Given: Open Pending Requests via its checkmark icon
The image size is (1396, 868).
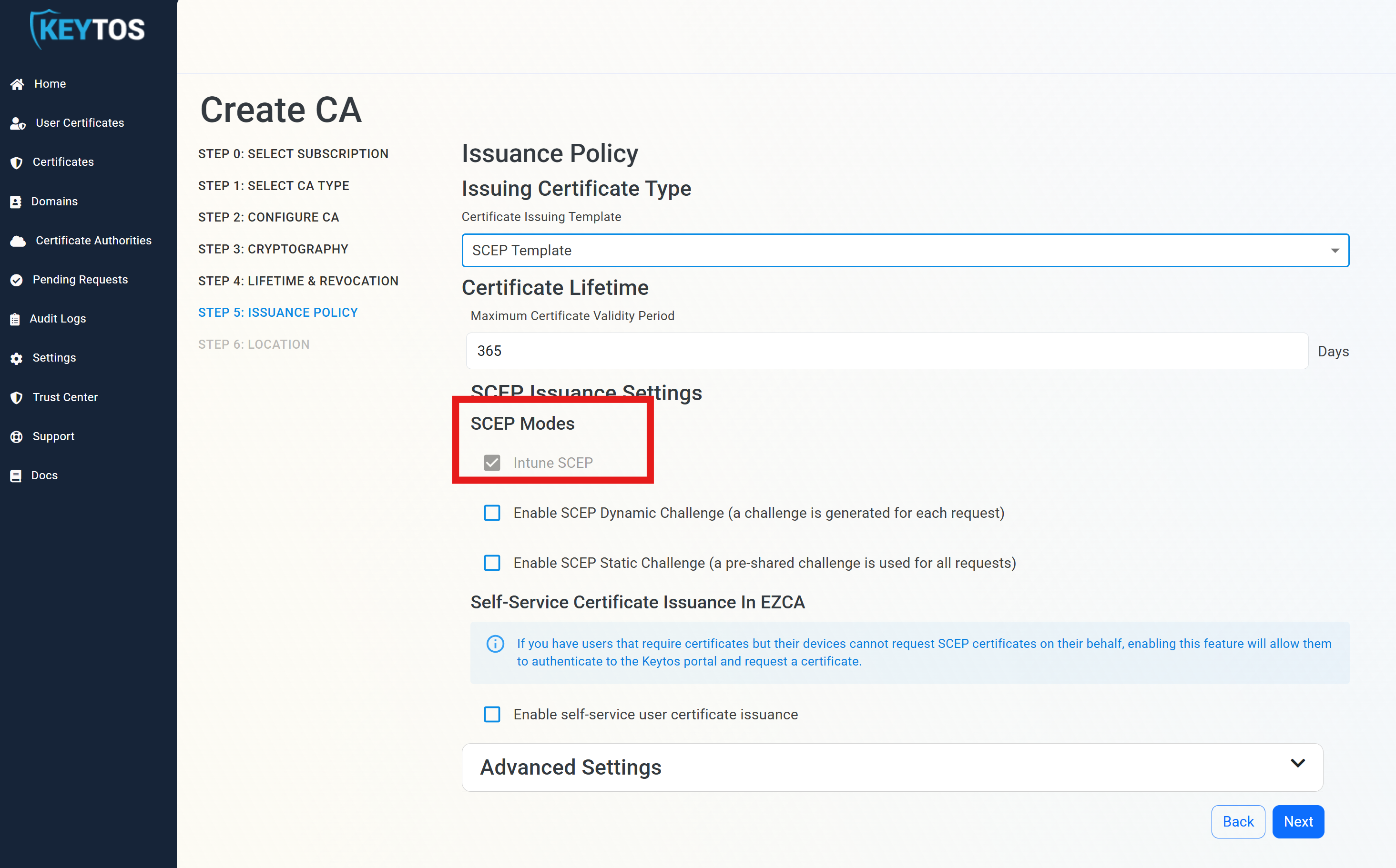Looking at the screenshot, I should pos(17,280).
